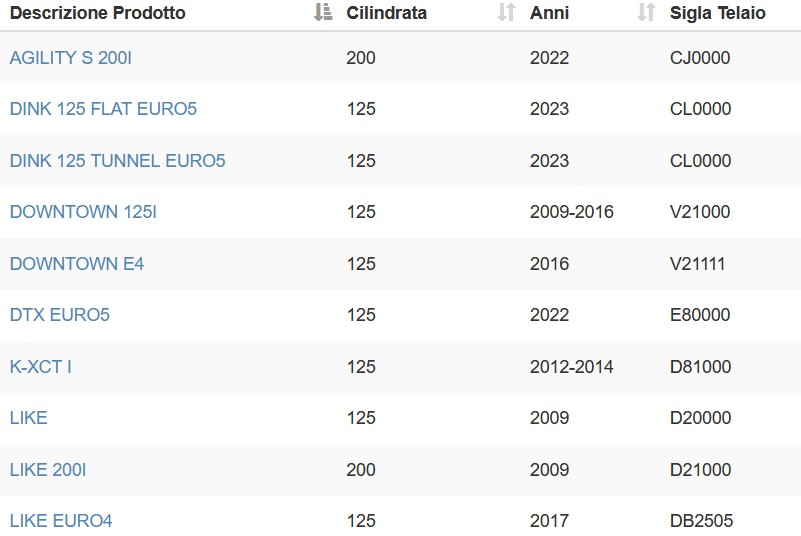Viewport: 801px width, 536px height.
Task: Select the DTX EURO5 link
Action: pyautogui.click(x=60, y=315)
